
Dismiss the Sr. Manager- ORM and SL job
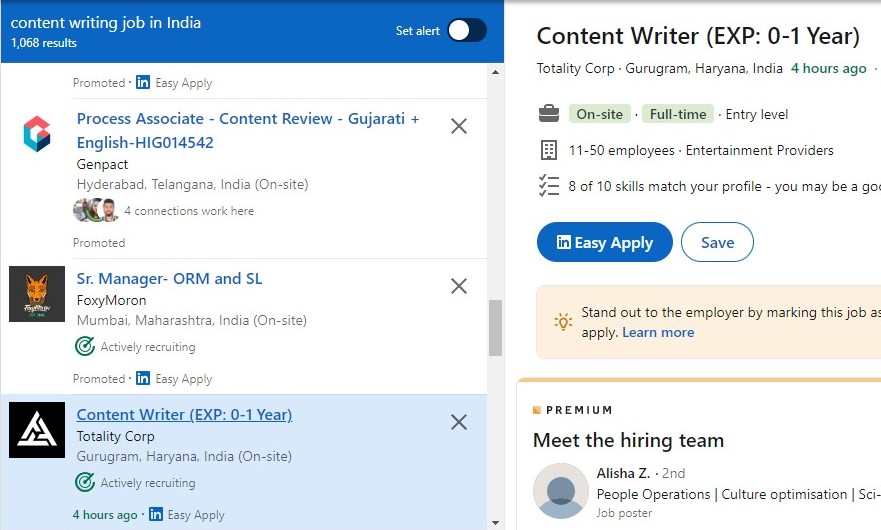click(x=459, y=286)
